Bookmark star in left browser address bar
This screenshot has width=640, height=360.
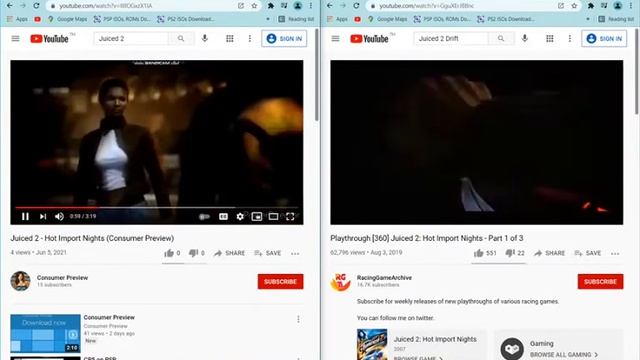click(254, 6)
